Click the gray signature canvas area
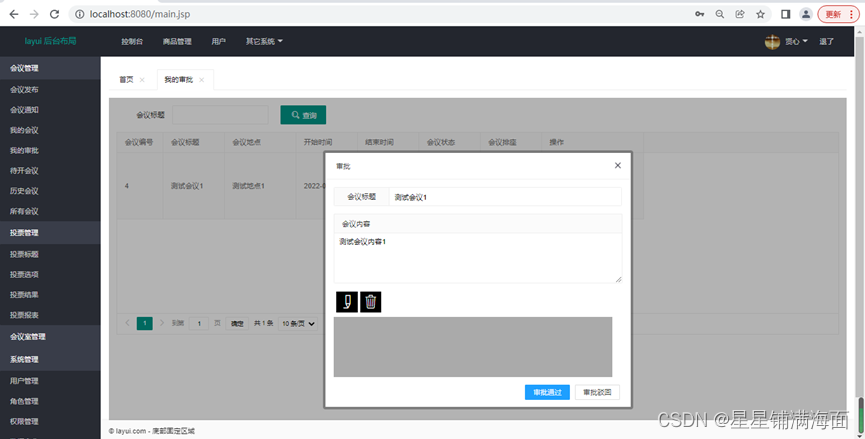The height and width of the screenshot is (439, 865). [473, 347]
